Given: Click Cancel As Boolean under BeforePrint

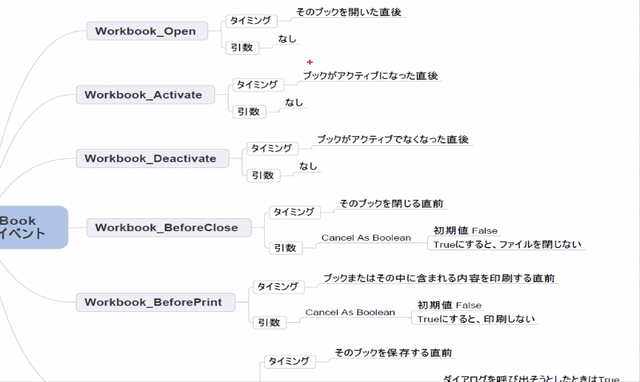Looking at the screenshot, I should pyautogui.click(x=350, y=313).
